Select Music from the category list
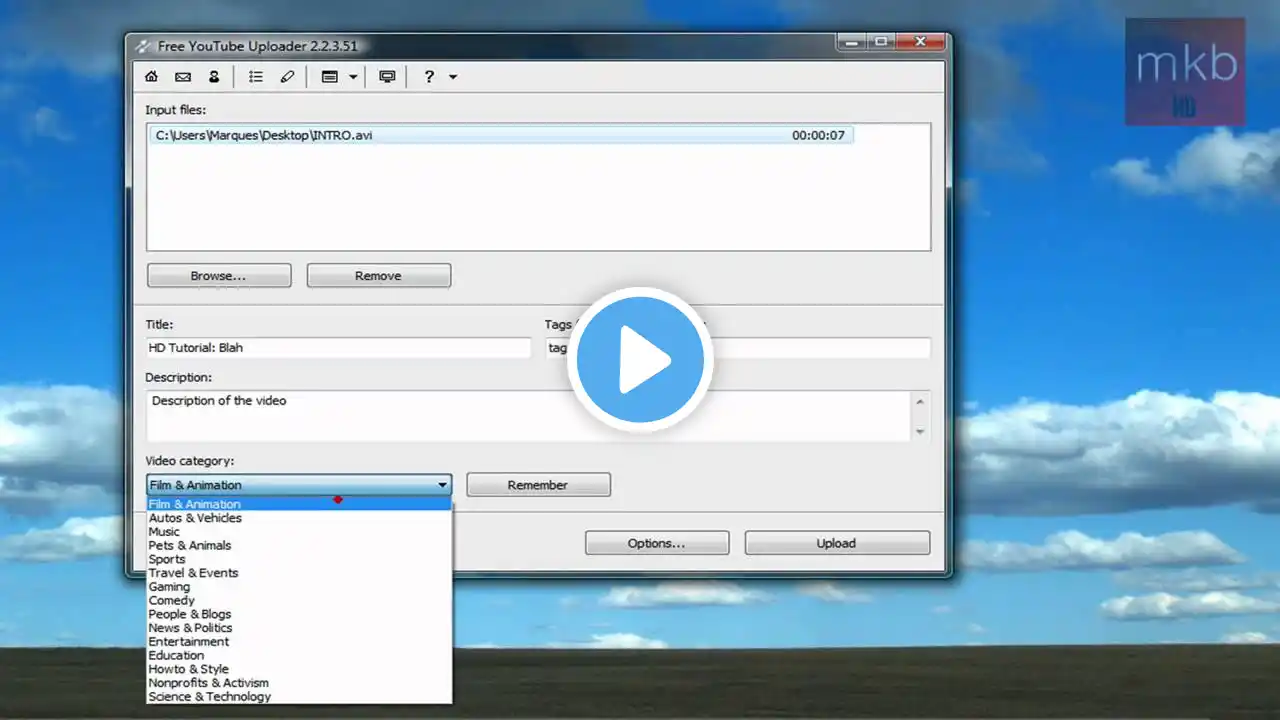Image resolution: width=1280 pixels, height=720 pixels. (164, 532)
